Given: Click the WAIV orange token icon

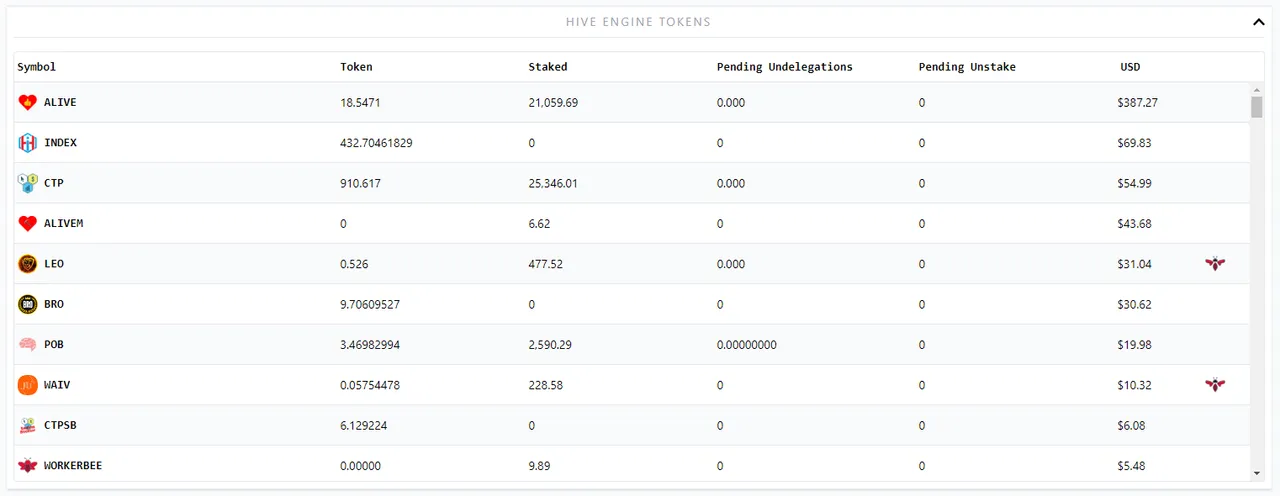Looking at the screenshot, I should pos(27,385).
